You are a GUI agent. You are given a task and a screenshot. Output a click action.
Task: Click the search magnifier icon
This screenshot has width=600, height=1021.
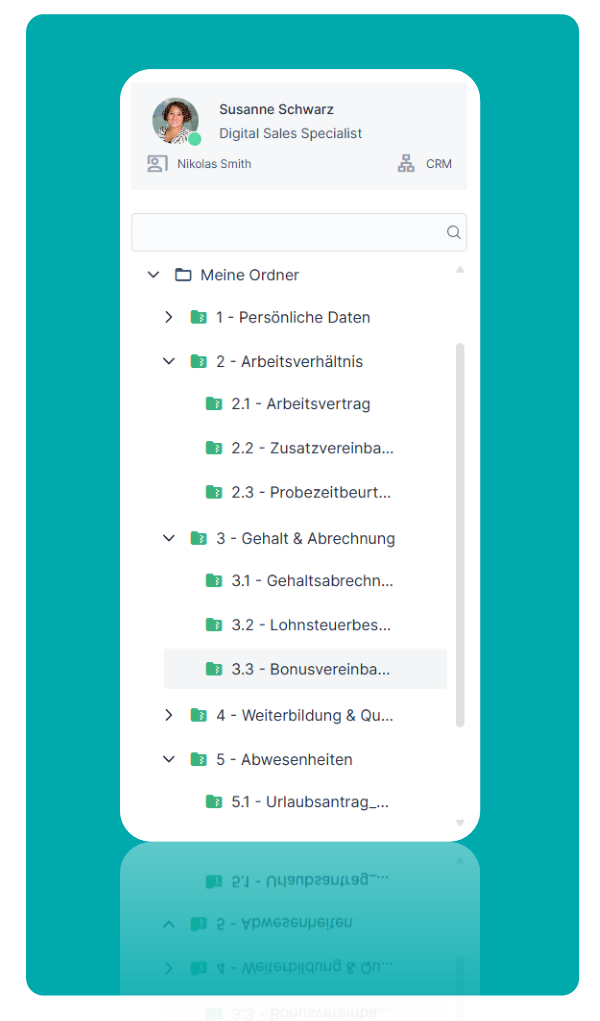tap(453, 232)
